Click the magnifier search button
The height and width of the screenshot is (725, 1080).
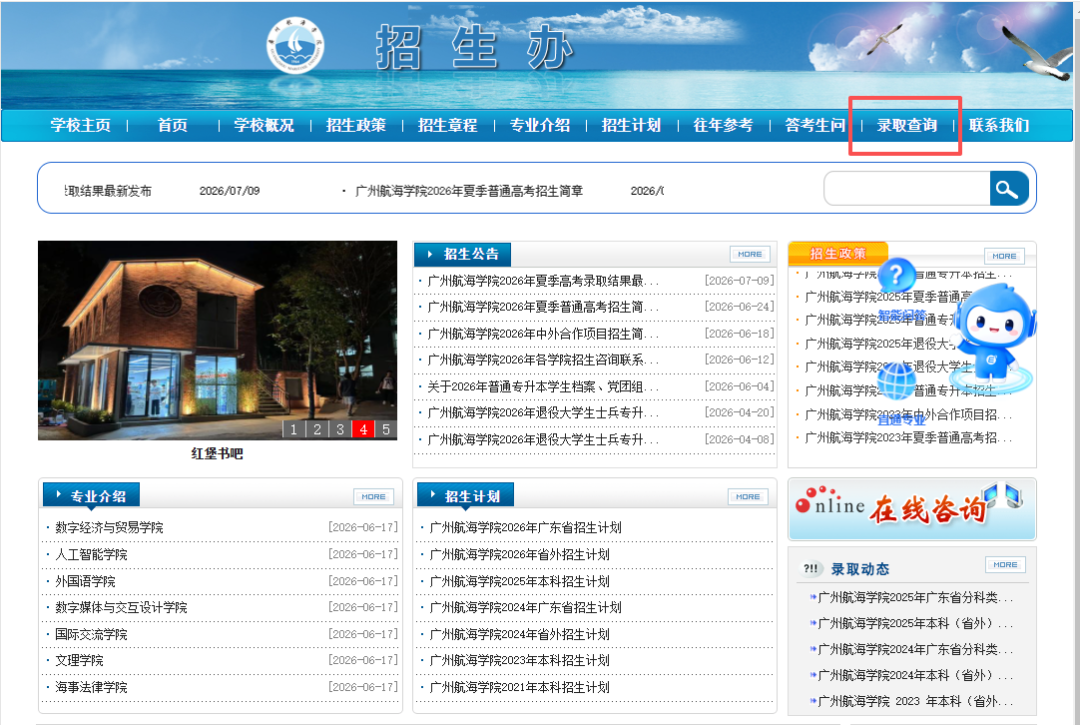click(1008, 189)
